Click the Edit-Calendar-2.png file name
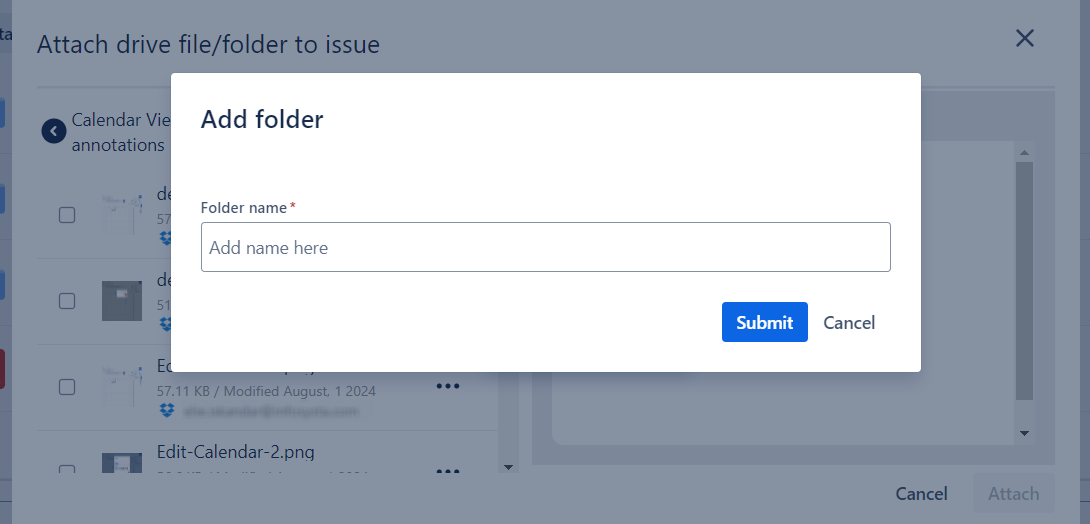Viewport: 1090px width, 524px height. tap(236, 452)
